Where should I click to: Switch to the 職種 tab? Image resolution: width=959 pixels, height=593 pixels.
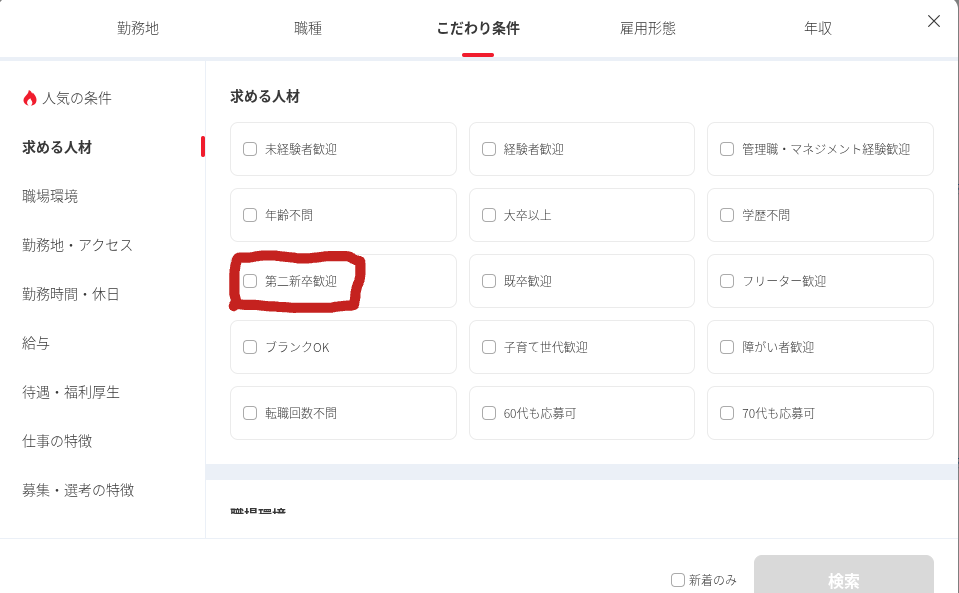coord(308,28)
